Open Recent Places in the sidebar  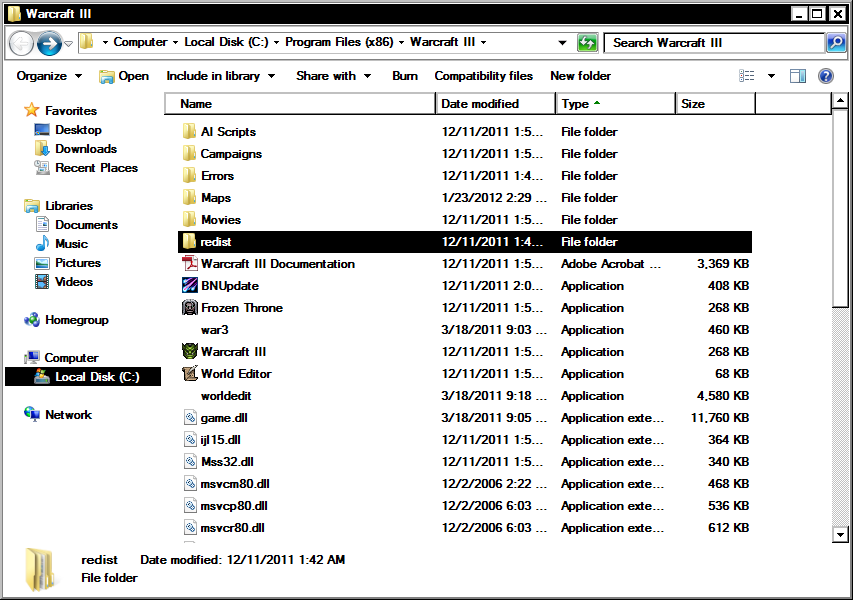click(x=85, y=168)
